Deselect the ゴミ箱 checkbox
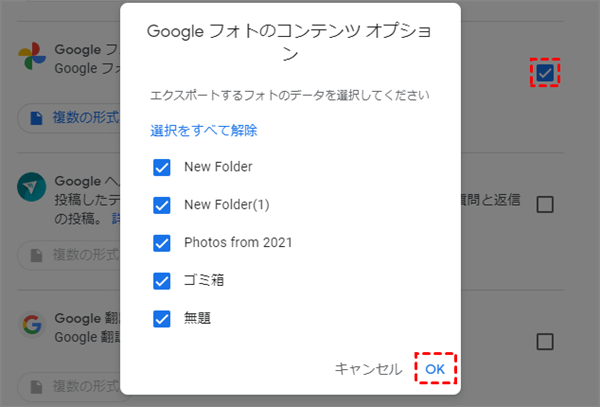 click(162, 281)
